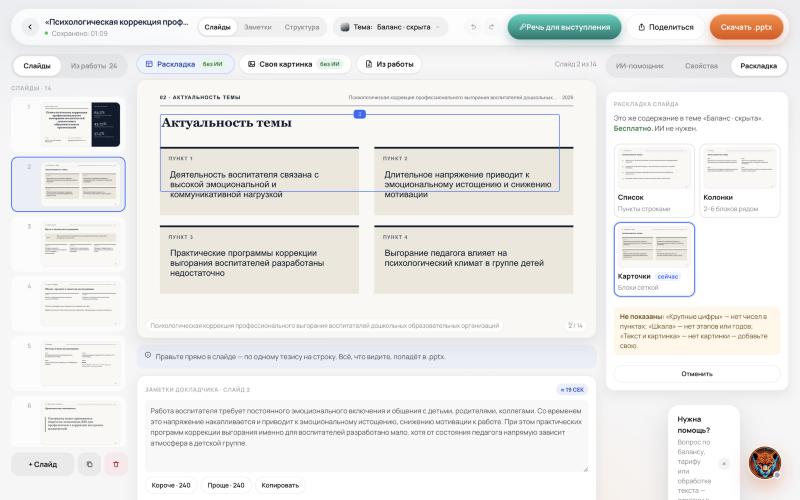Click the undo arrow icon
This screenshot has height=500, width=800.
[473, 27]
